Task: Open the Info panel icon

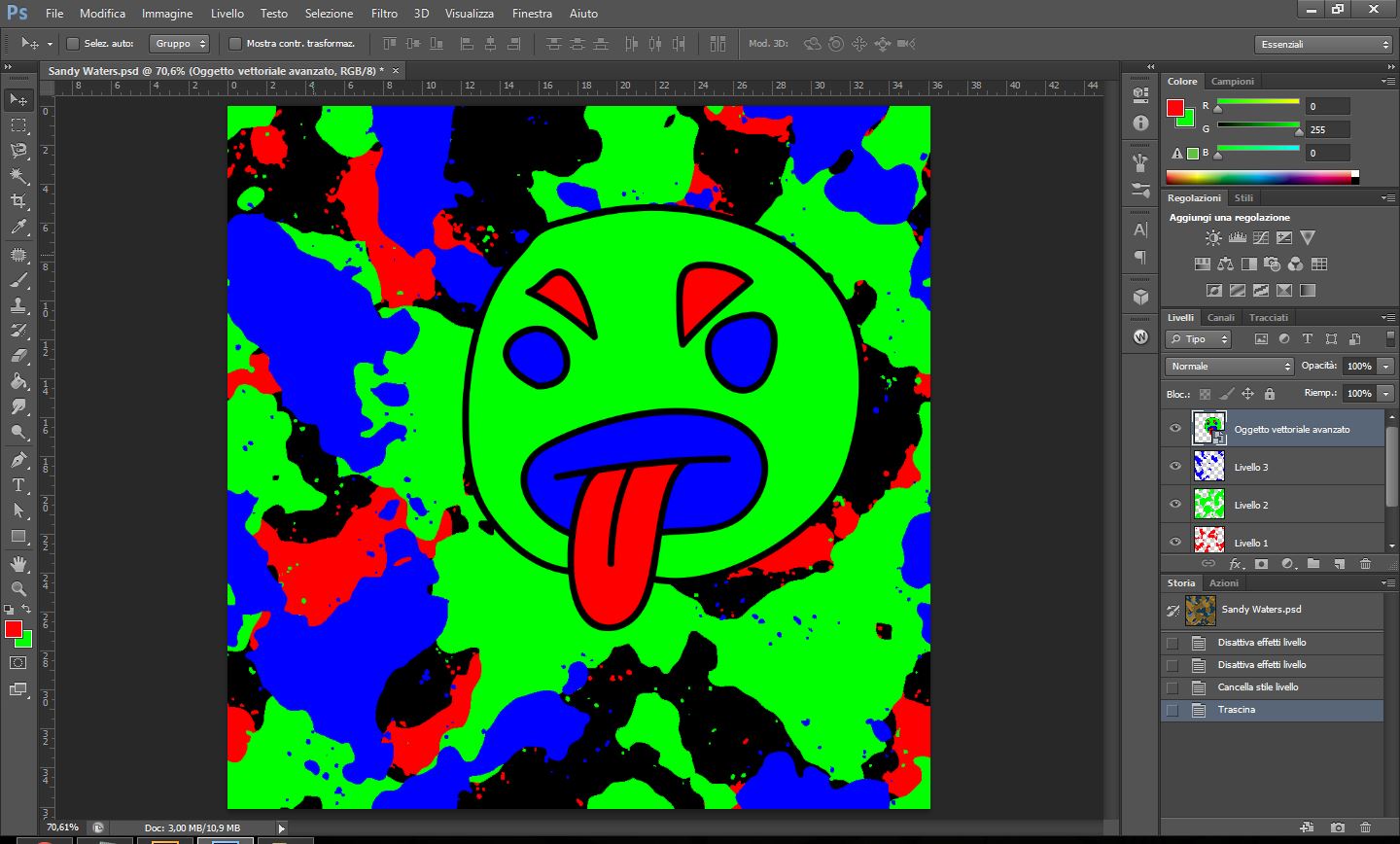Action: coord(1141,123)
